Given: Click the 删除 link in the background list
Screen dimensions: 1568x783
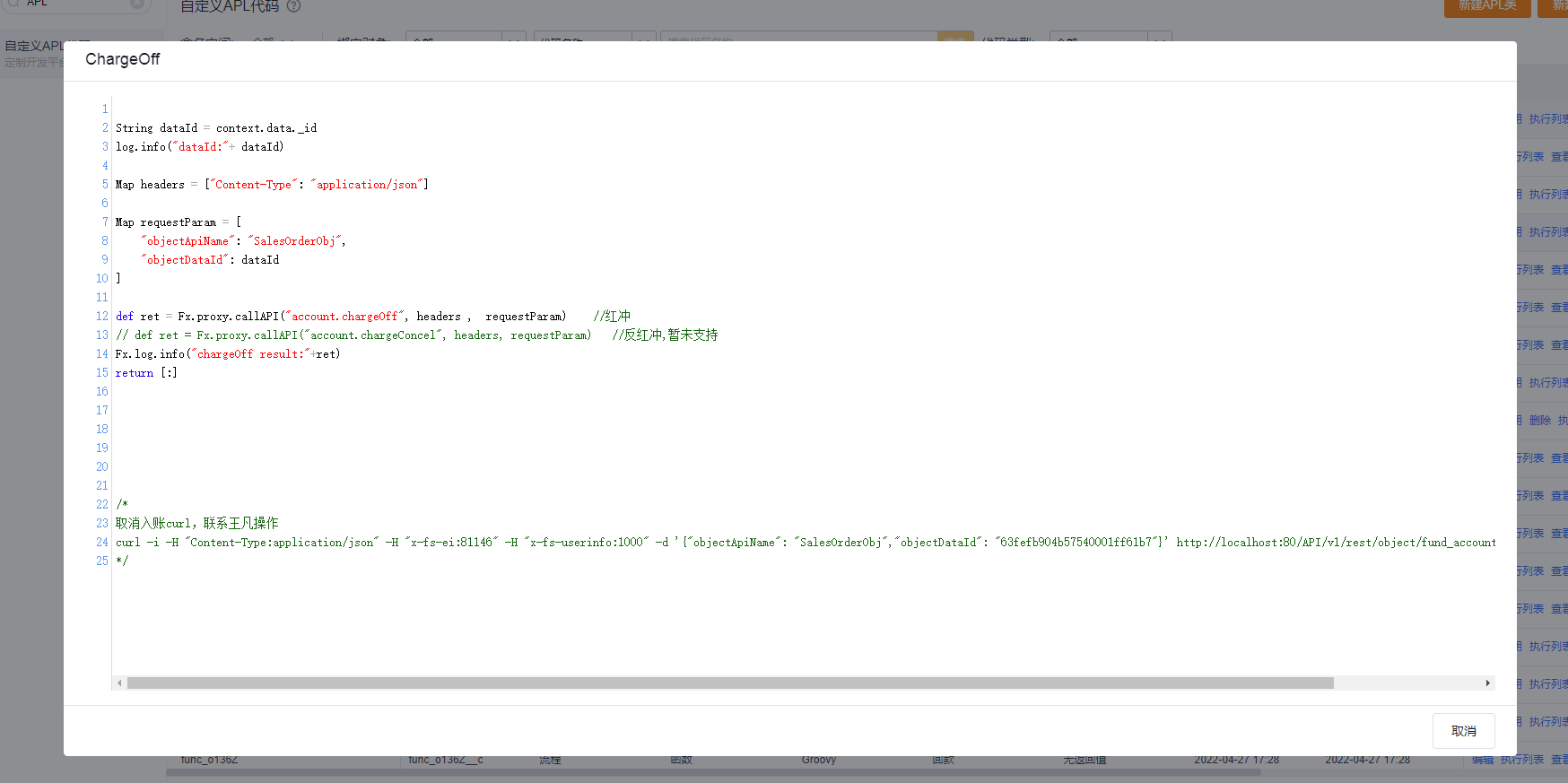Looking at the screenshot, I should click(x=1540, y=421).
